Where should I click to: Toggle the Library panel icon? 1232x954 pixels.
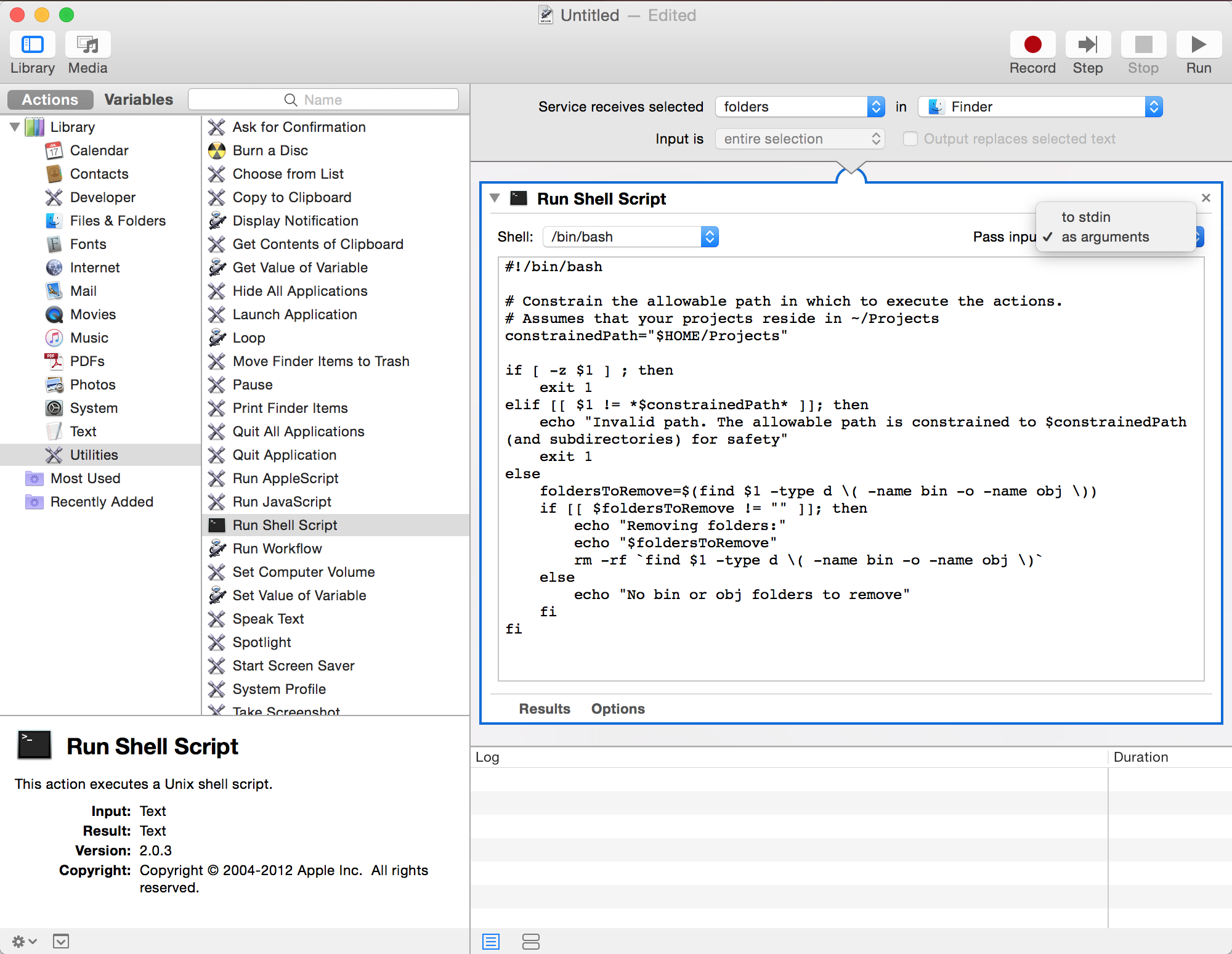click(33, 44)
